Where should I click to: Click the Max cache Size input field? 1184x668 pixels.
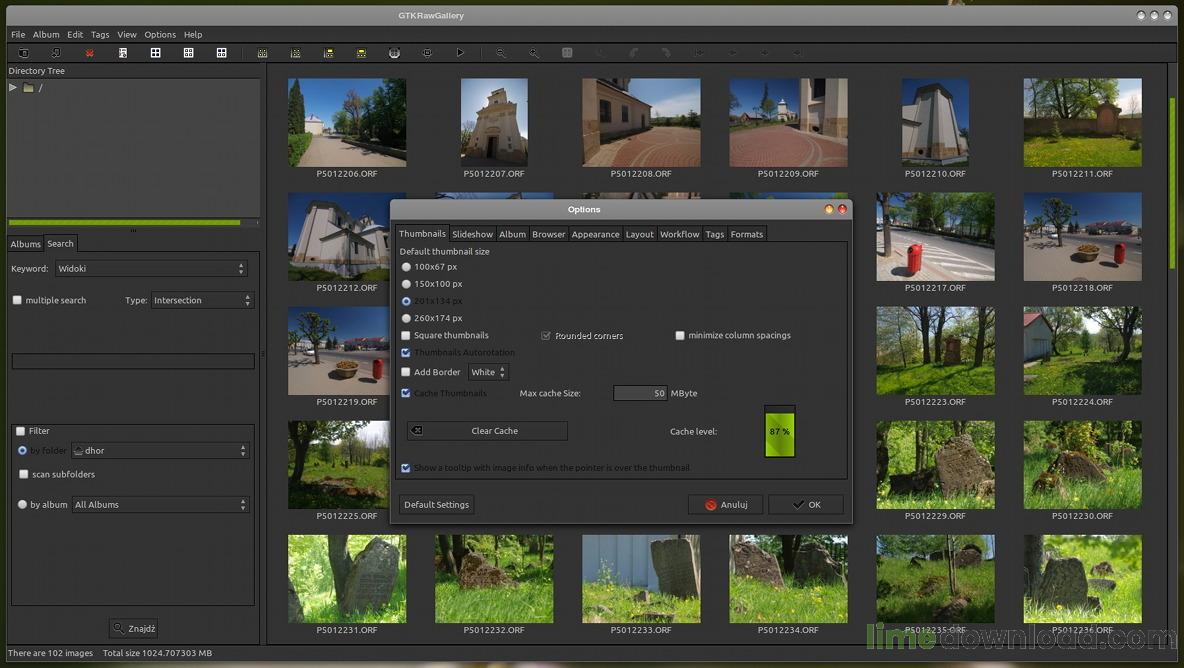[x=640, y=394]
